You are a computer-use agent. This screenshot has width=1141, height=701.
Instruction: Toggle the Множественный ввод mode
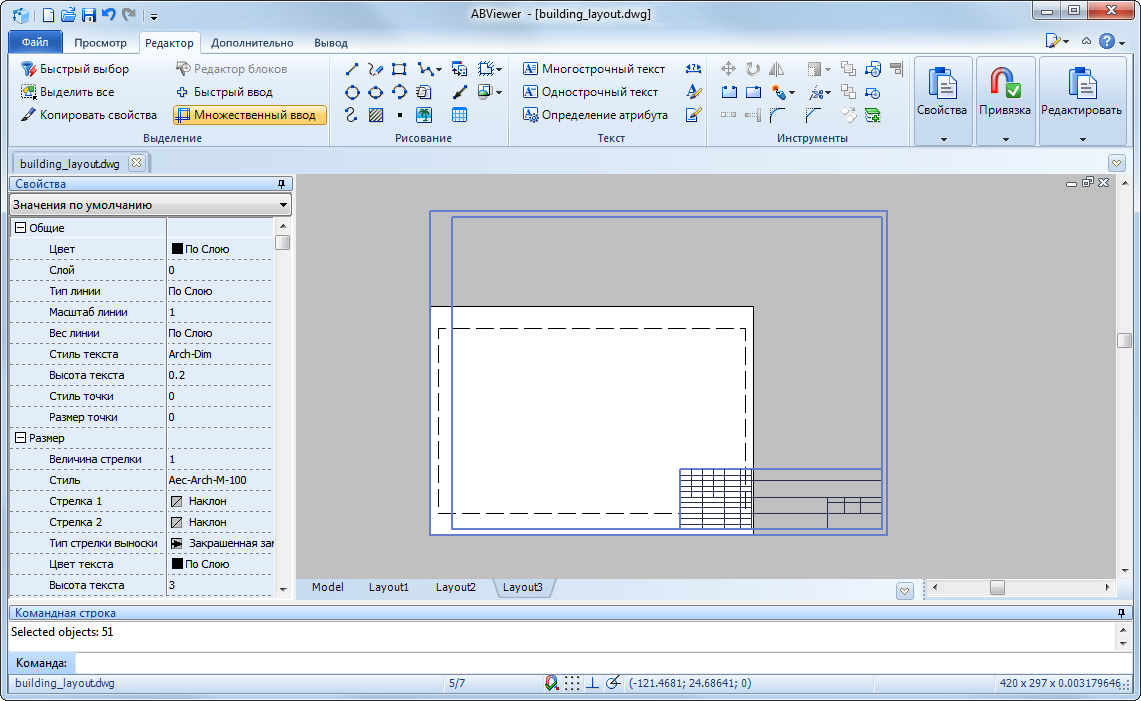tap(249, 115)
